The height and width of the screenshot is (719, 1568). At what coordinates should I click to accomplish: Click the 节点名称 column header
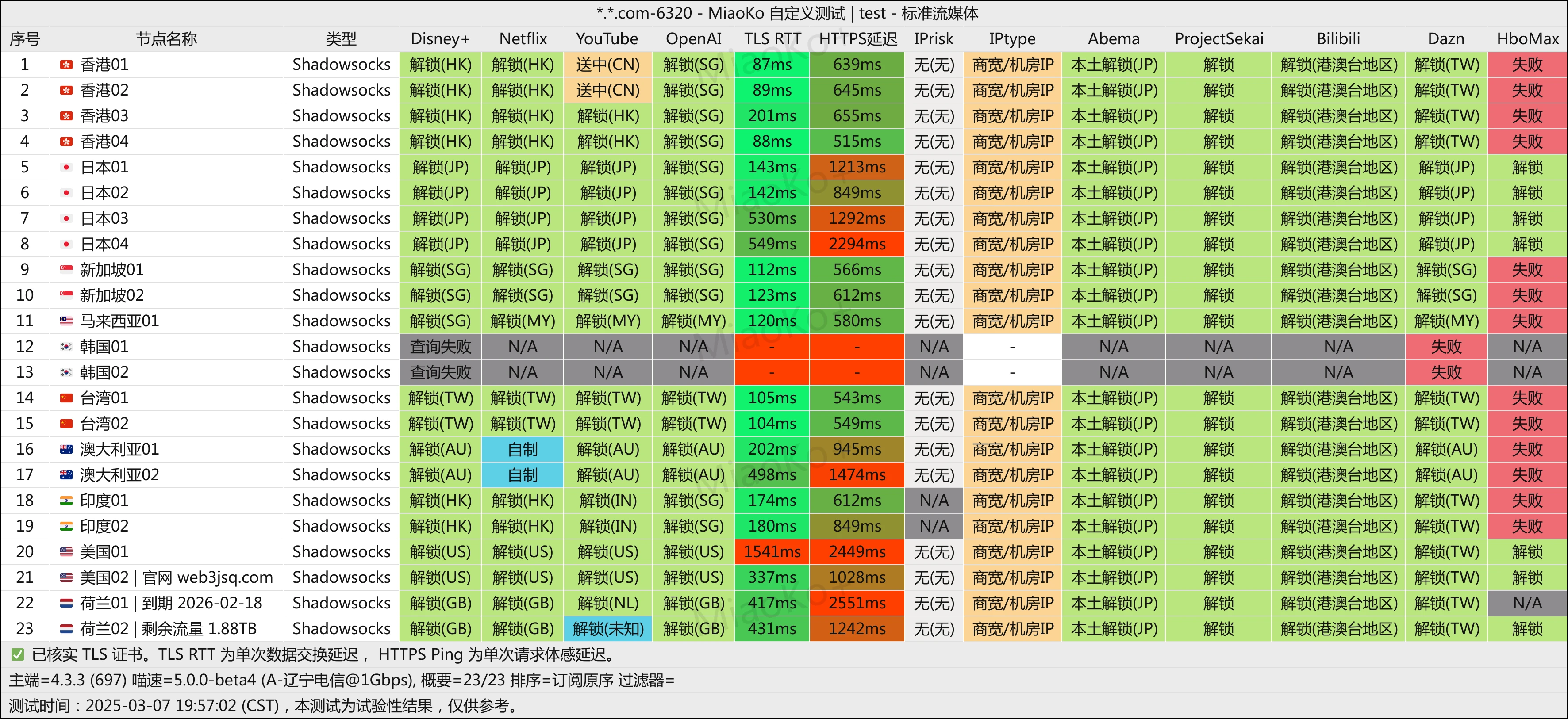pyautogui.click(x=166, y=39)
